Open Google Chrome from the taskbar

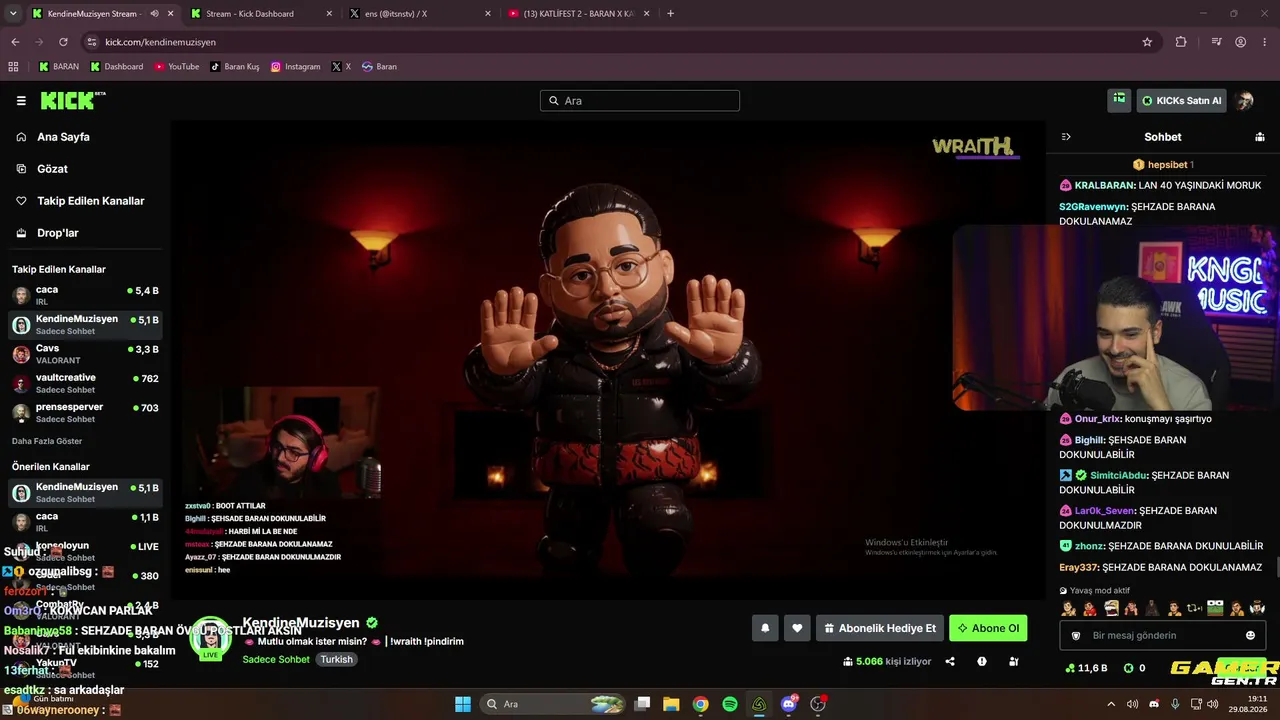point(701,704)
